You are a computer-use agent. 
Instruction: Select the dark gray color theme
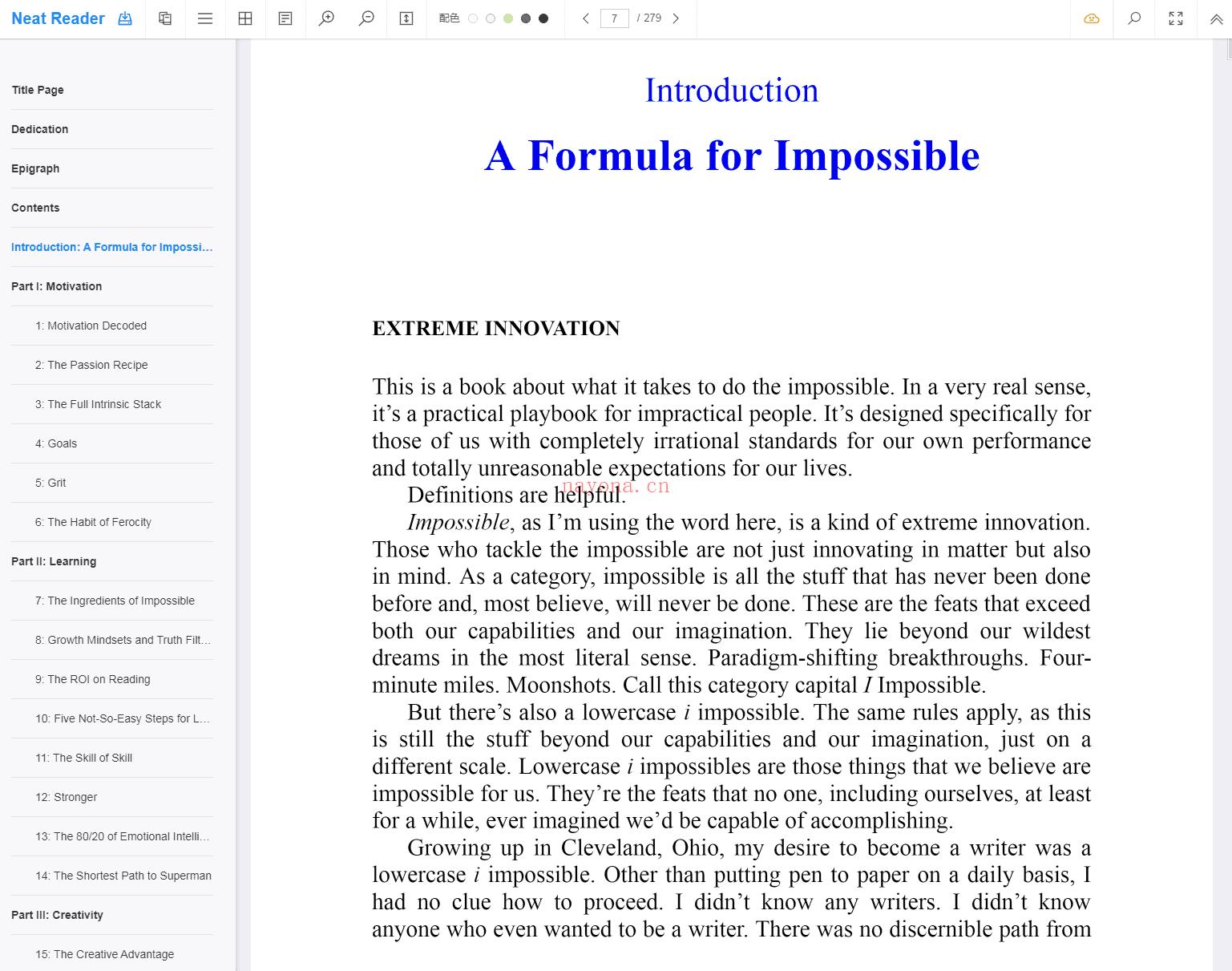pos(526,18)
